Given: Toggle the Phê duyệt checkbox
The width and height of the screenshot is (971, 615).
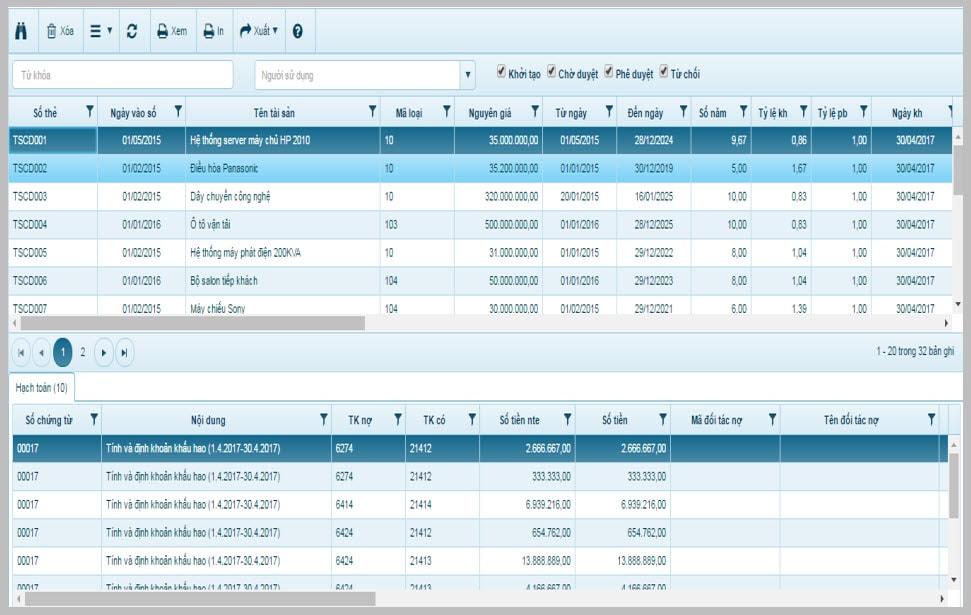Looking at the screenshot, I should [x=609, y=72].
